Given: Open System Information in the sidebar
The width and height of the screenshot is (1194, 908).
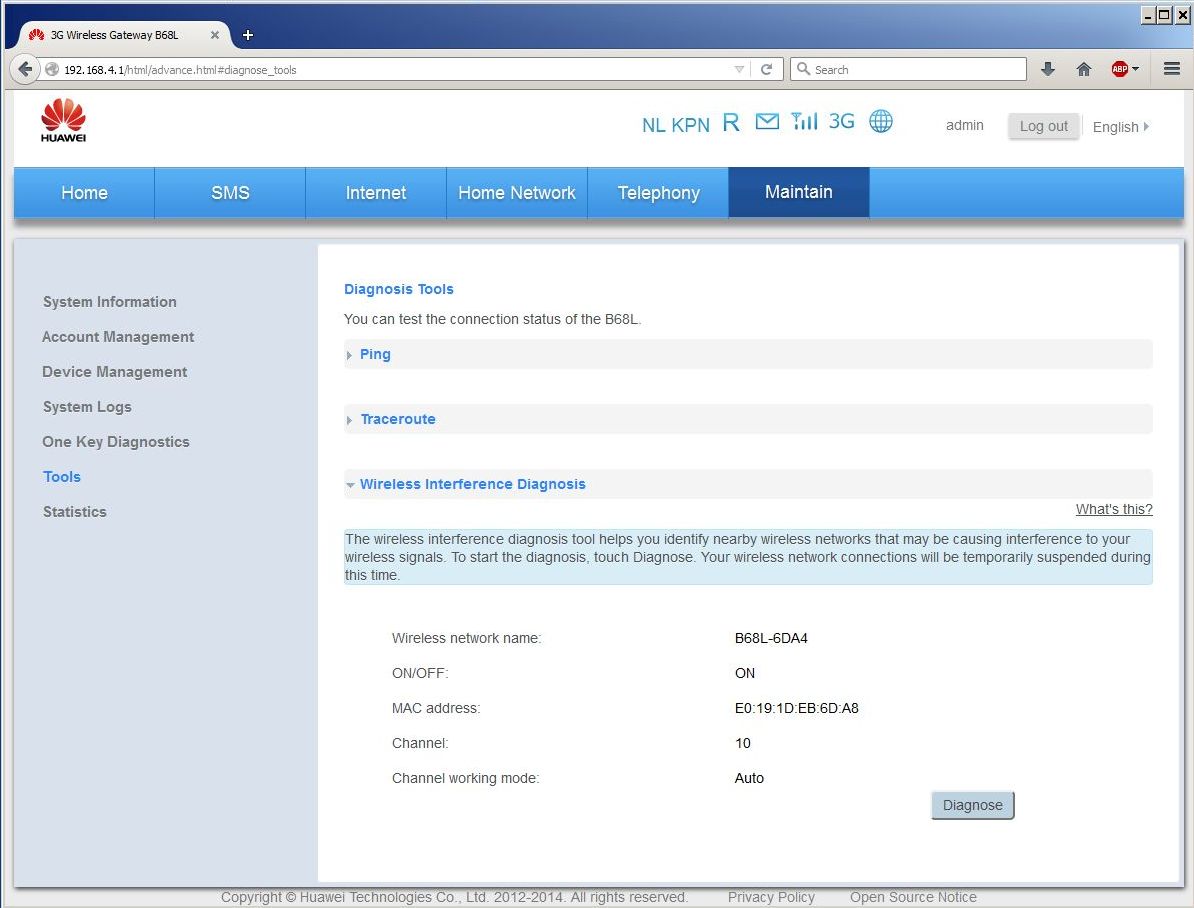Looking at the screenshot, I should pos(110,302).
